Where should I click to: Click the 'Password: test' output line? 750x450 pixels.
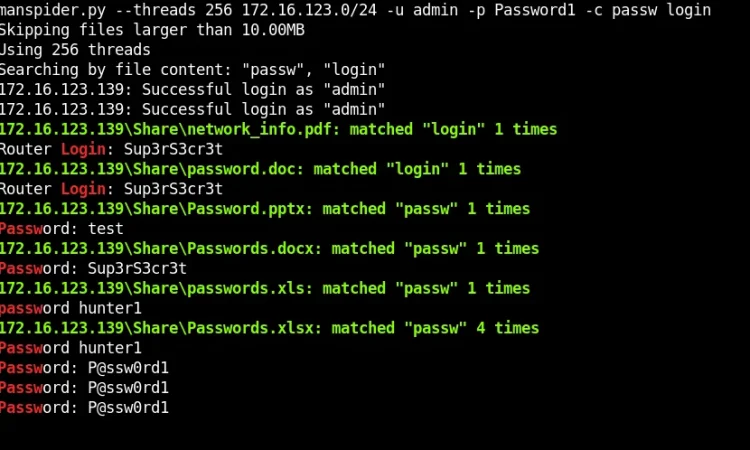pos(62,229)
